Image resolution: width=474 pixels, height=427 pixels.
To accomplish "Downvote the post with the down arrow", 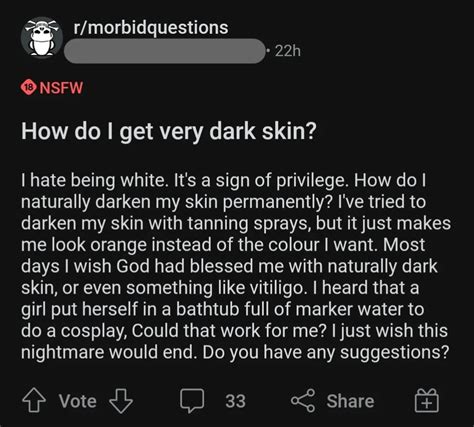I will point(121,400).
